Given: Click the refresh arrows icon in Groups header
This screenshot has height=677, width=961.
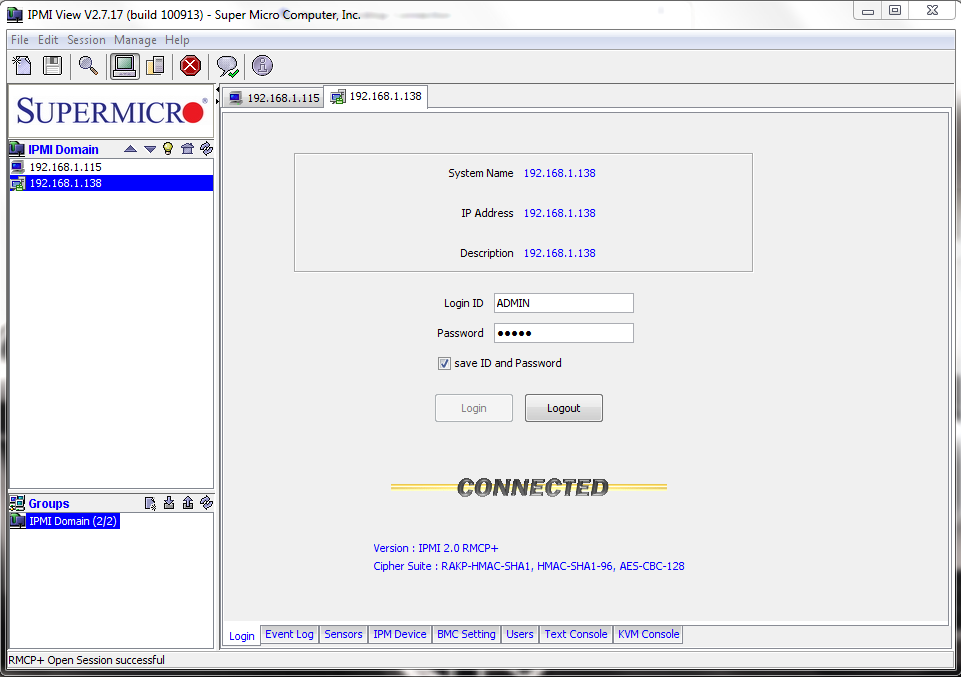Looking at the screenshot, I should (207, 503).
